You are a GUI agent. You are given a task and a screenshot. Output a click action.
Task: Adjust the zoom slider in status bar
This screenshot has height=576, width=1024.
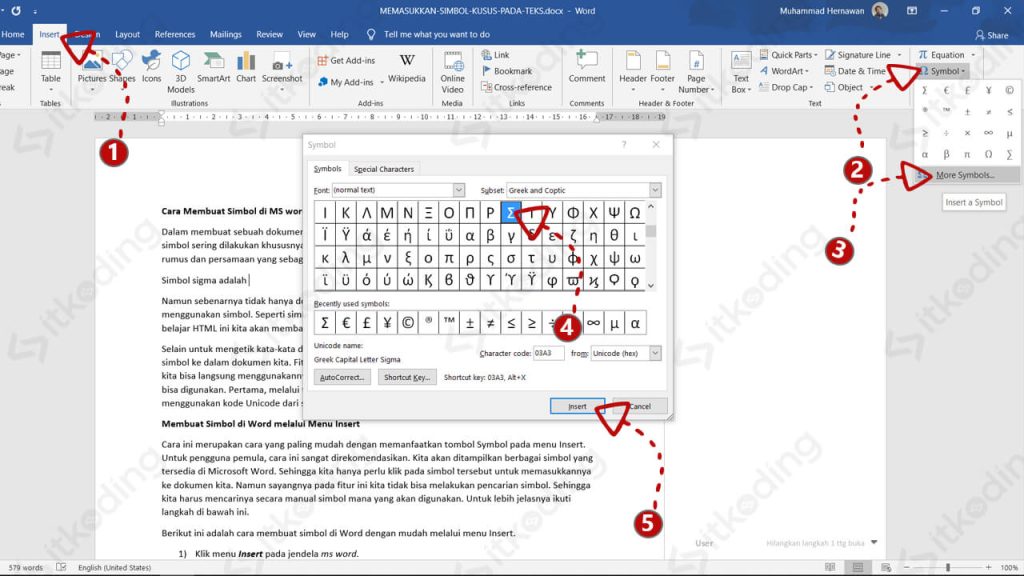(948, 567)
